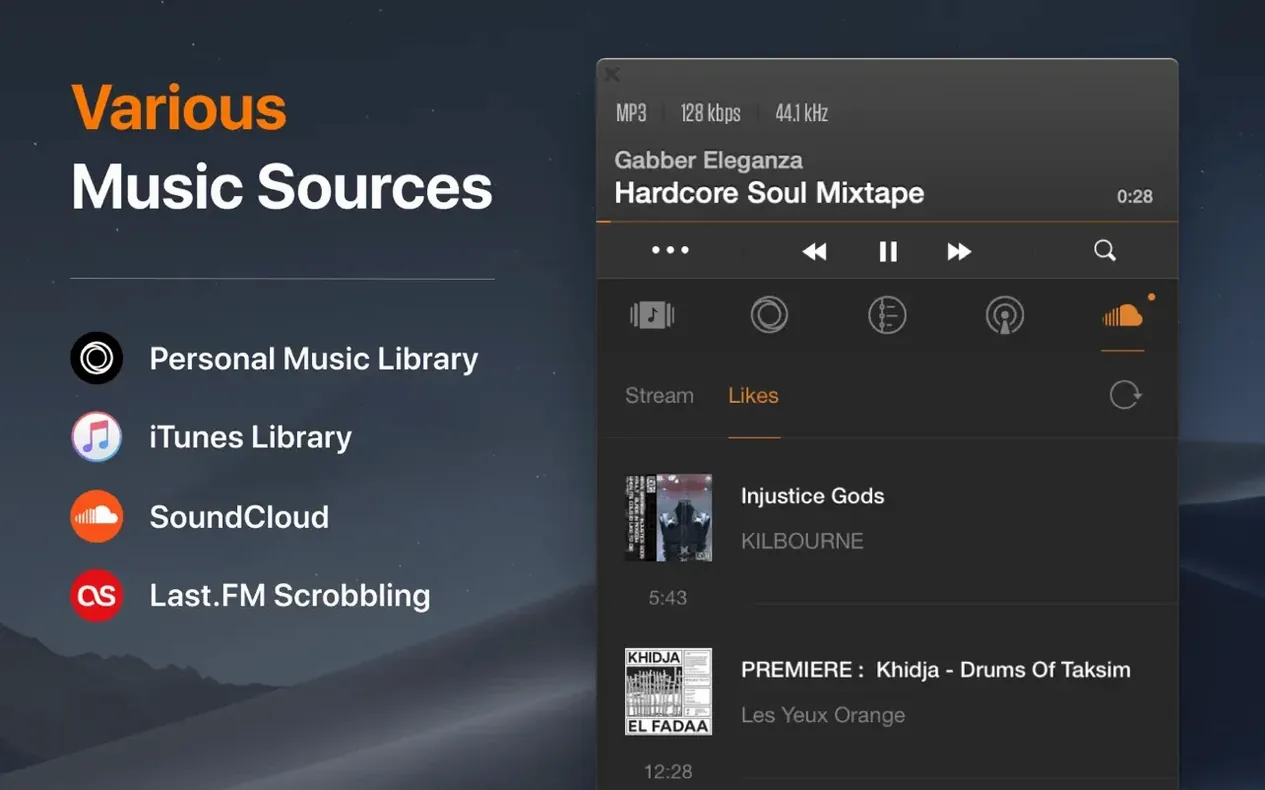Click the Gabber Eleganza artist name
The image size is (1265, 790).
click(x=708, y=160)
